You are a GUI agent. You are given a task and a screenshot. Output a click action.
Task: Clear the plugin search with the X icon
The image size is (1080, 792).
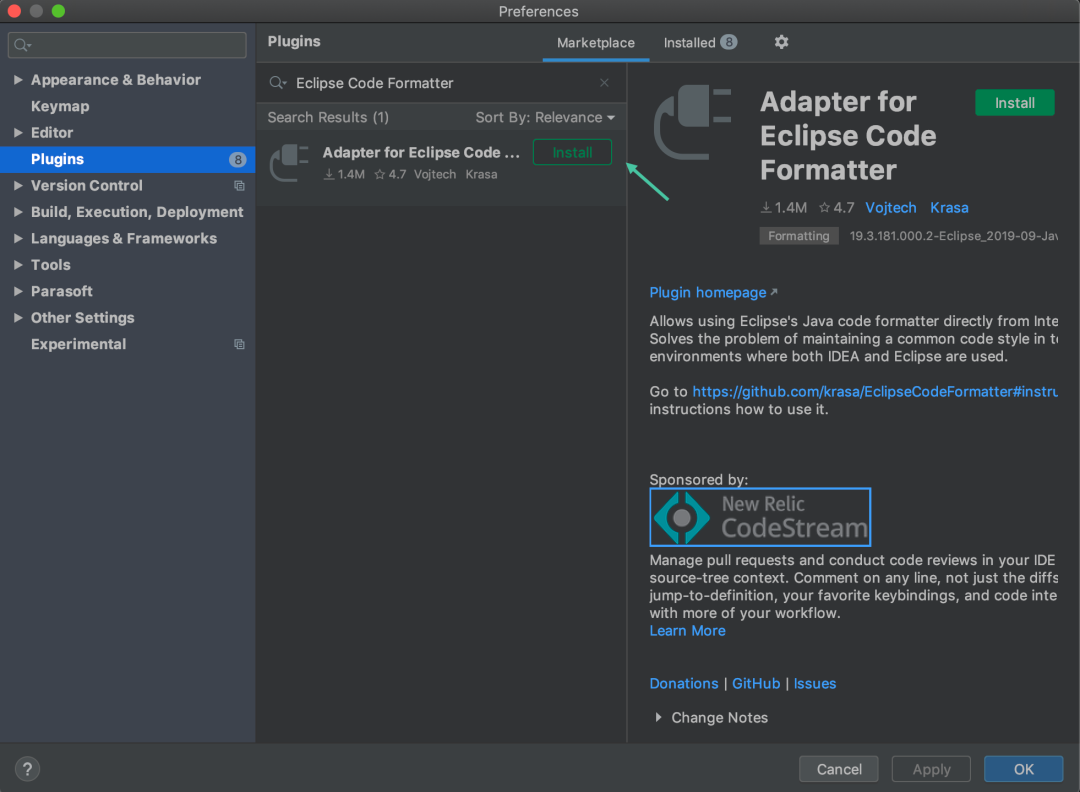[604, 82]
